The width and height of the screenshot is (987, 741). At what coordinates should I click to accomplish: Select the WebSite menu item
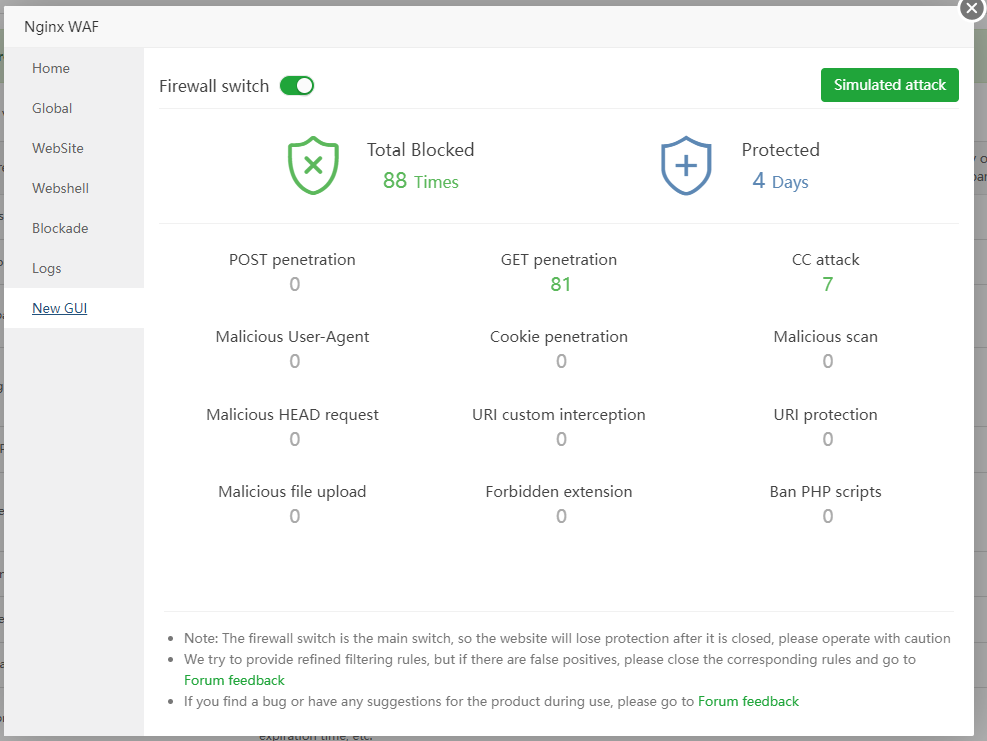coord(58,148)
